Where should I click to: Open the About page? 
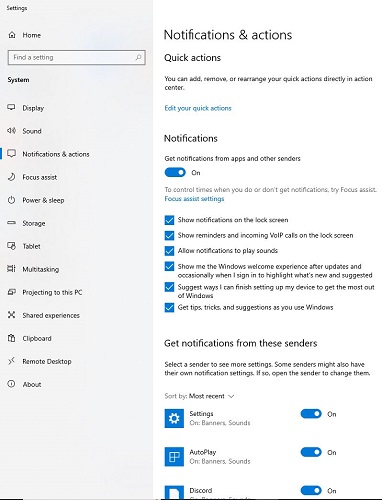[x=32, y=384]
